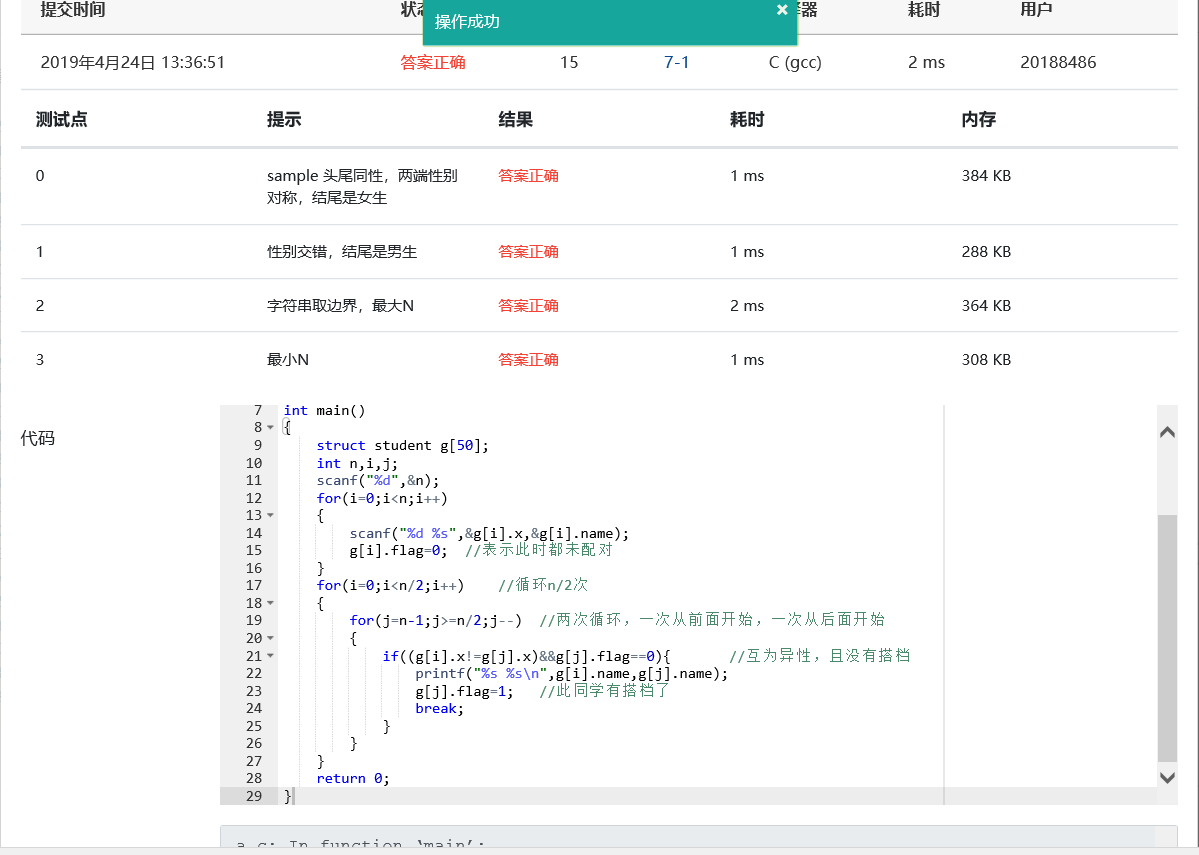The height and width of the screenshot is (855, 1199).
Task: Click 答案正确 result for test point 0
Action: click(528, 175)
